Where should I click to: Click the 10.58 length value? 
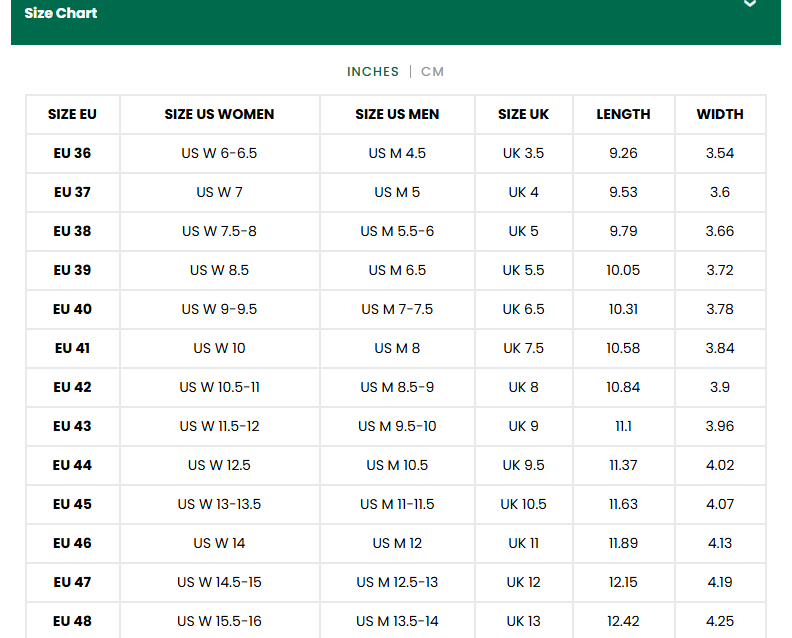(x=623, y=348)
